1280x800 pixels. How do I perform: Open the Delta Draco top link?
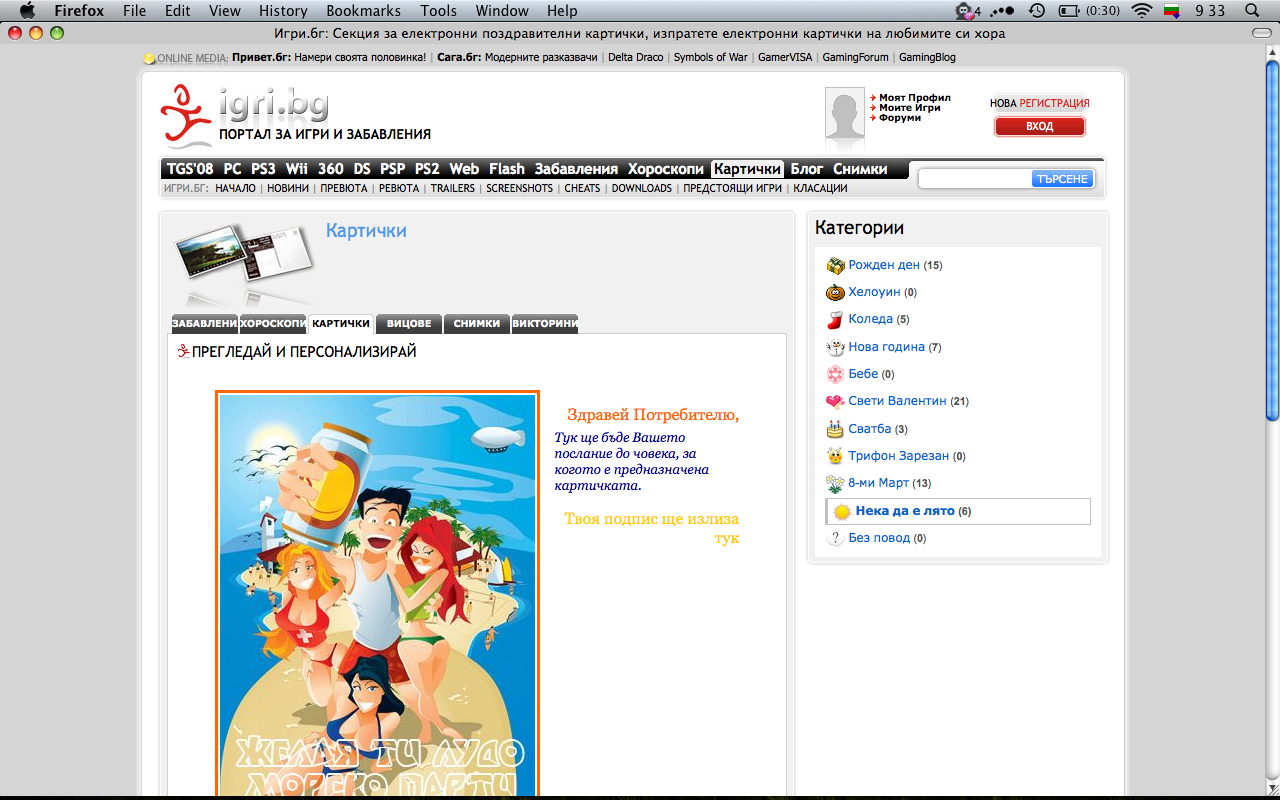click(x=635, y=57)
